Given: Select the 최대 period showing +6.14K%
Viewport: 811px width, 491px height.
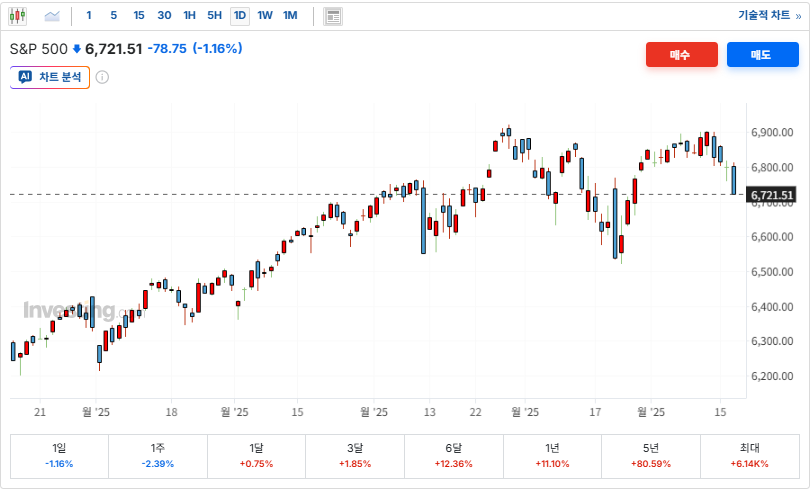Looking at the screenshot, I should click(749, 456).
